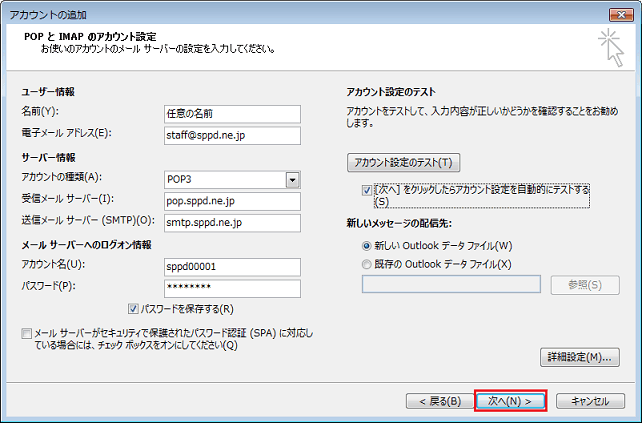Toggle the auto-test account settings on 次へ checkbox
The height and width of the screenshot is (423, 642).
pyautogui.click(x=367, y=190)
